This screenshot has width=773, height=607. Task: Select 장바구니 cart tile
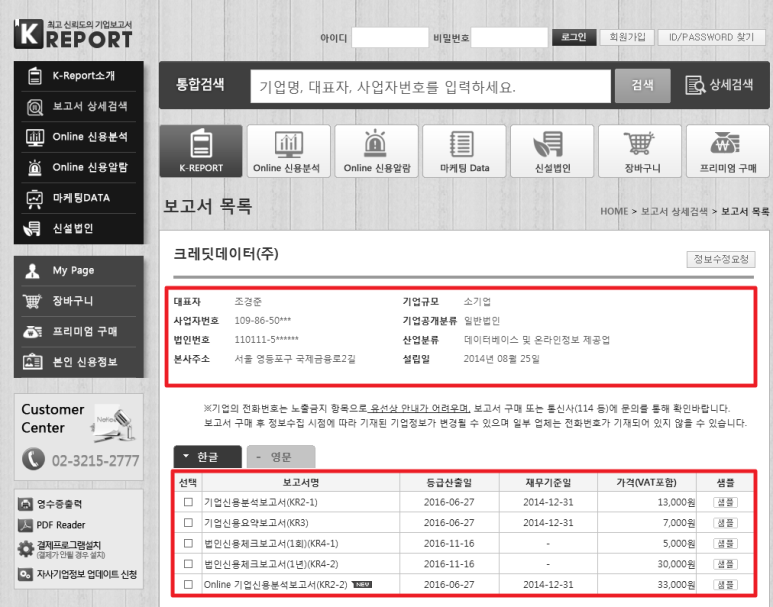click(x=640, y=151)
